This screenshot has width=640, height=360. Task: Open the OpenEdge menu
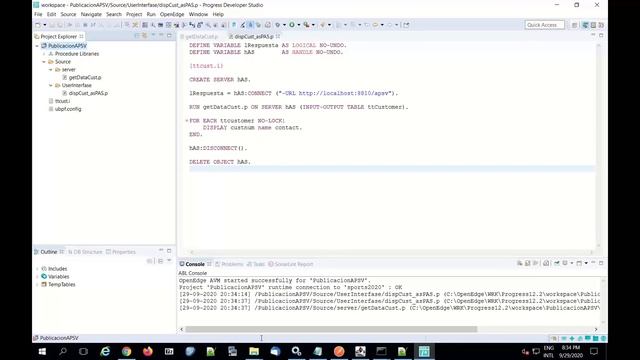[x=172, y=14]
